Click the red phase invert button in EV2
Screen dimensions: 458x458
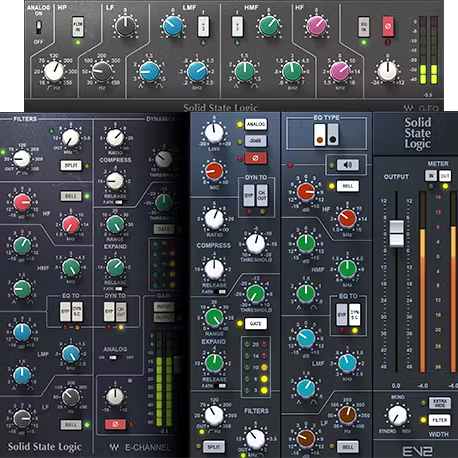[x=256, y=158]
